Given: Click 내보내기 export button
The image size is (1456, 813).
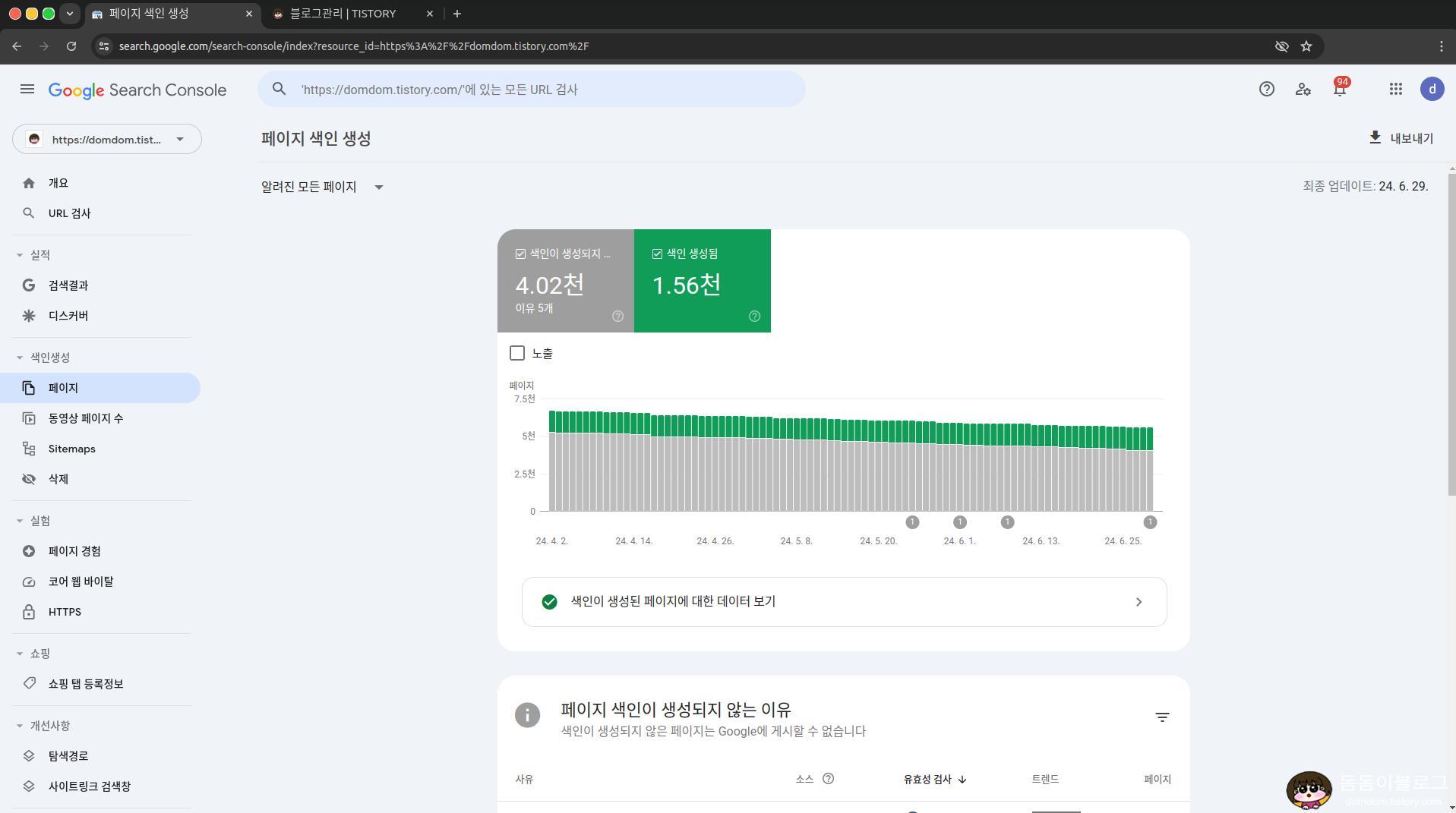Looking at the screenshot, I should coord(1401,138).
